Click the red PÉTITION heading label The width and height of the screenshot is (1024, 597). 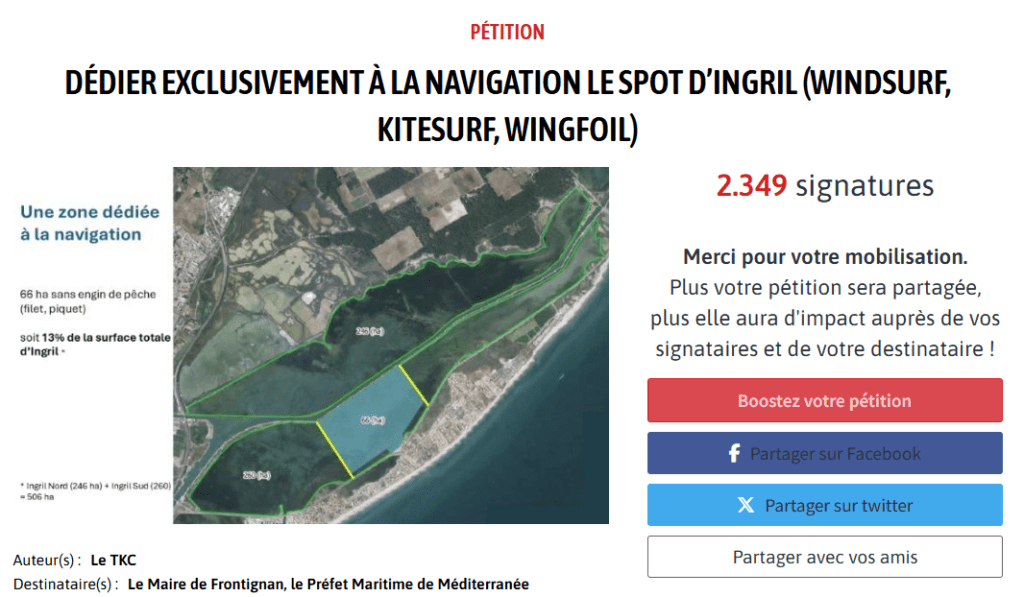pos(507,32)
